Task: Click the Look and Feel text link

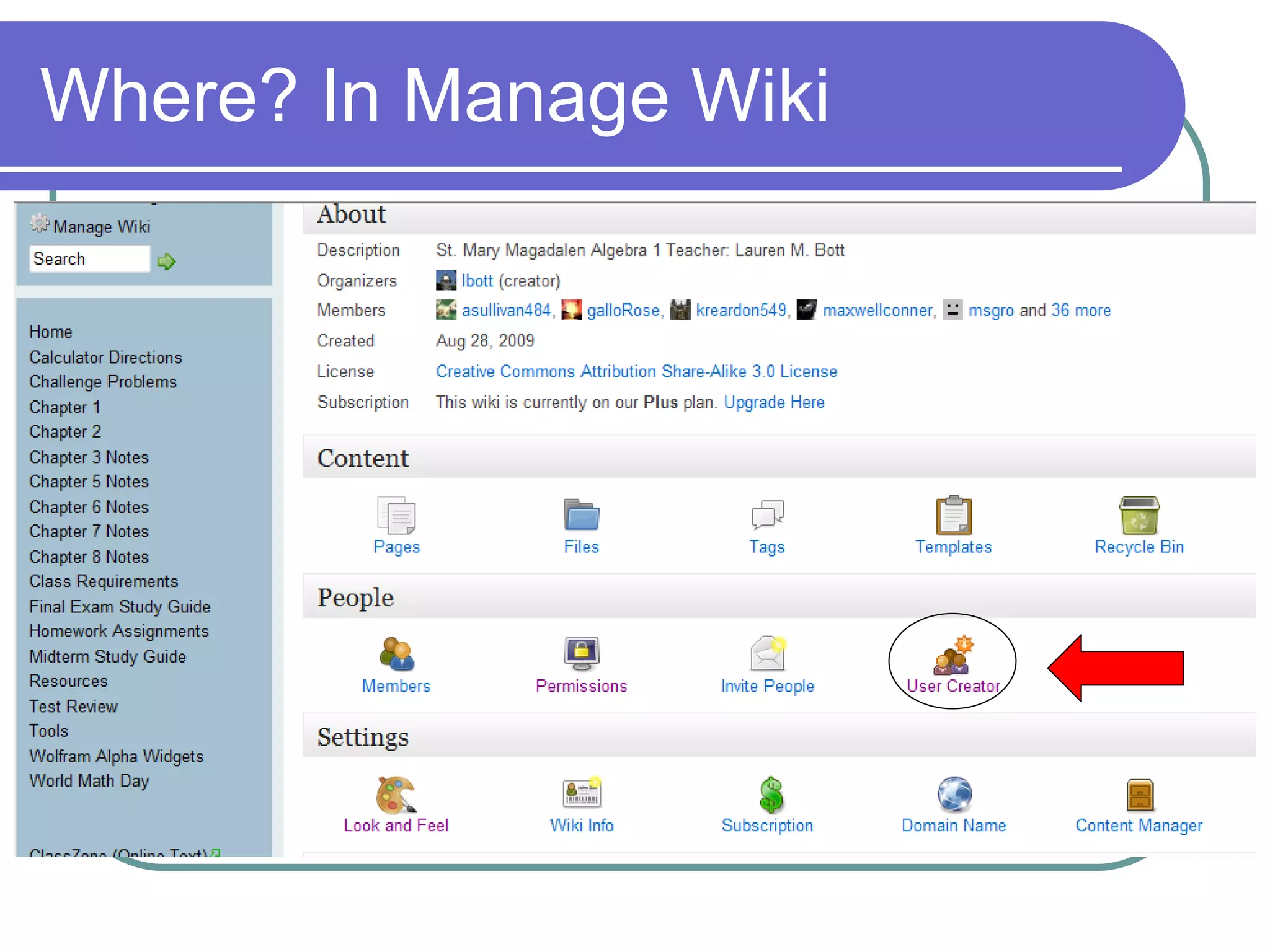Action: point(396,826)
